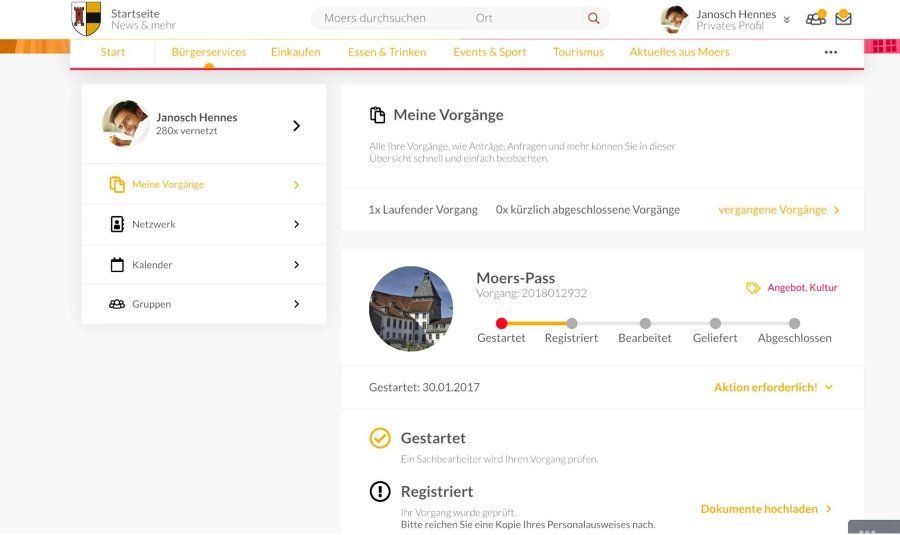Click the 280x vernetzt text

[x=187, y=131]
